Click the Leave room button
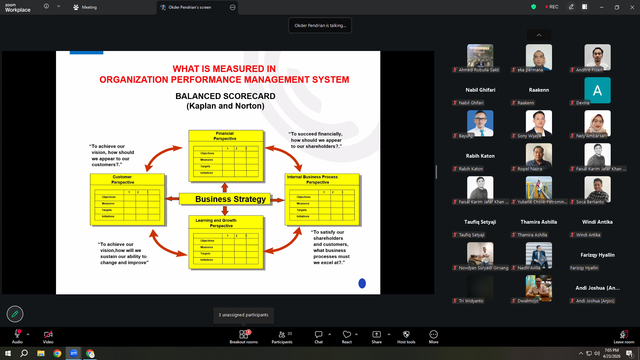 point(624,337)
